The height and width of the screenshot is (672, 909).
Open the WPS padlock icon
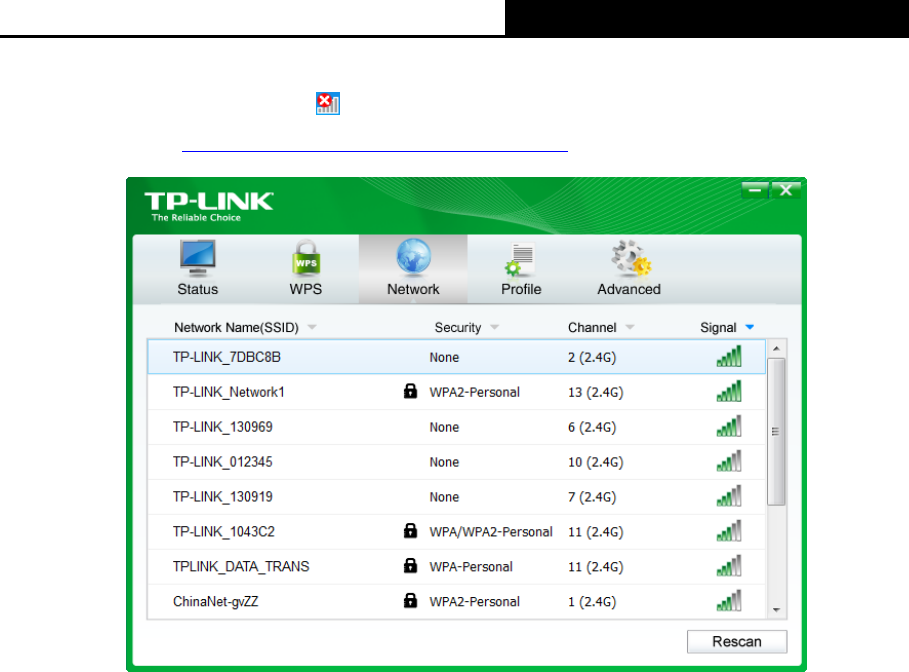[306, 258]
